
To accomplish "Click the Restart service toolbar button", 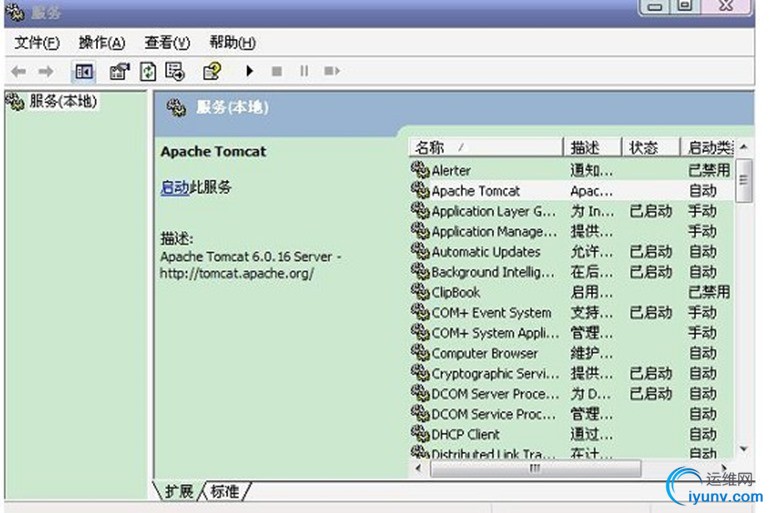I will pos(332,72).
